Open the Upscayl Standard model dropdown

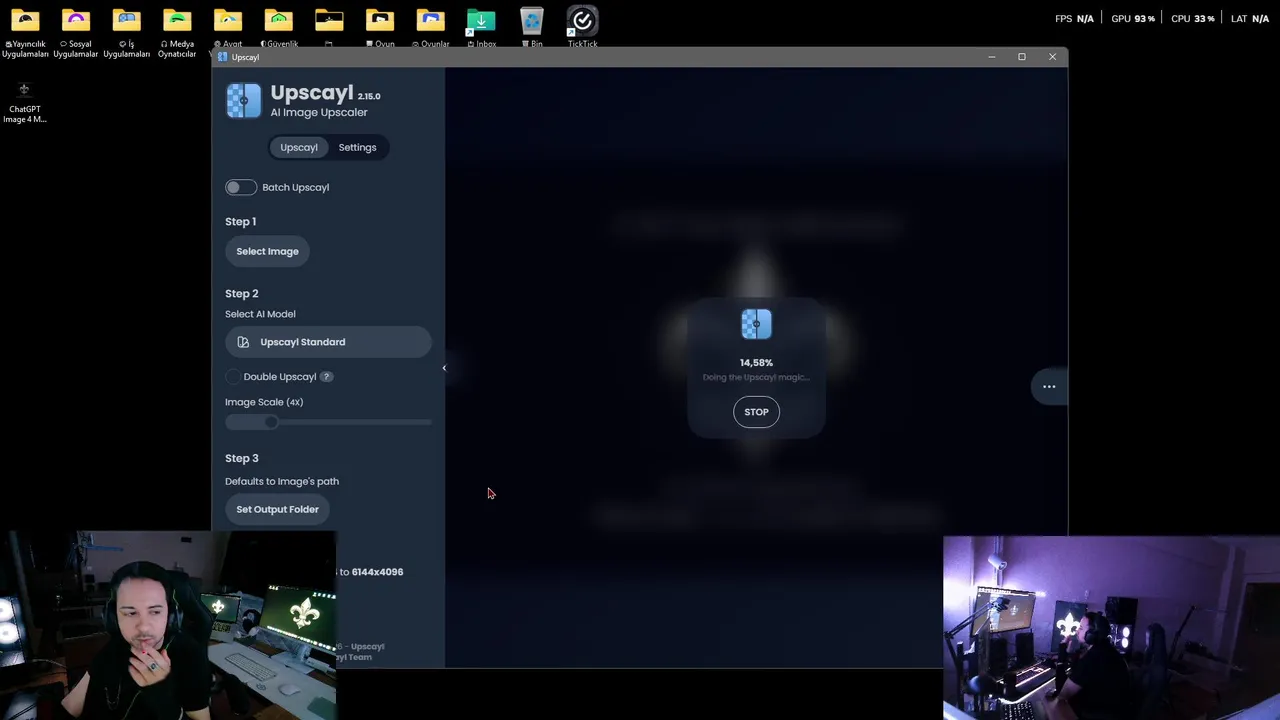[x=328, y=342]
